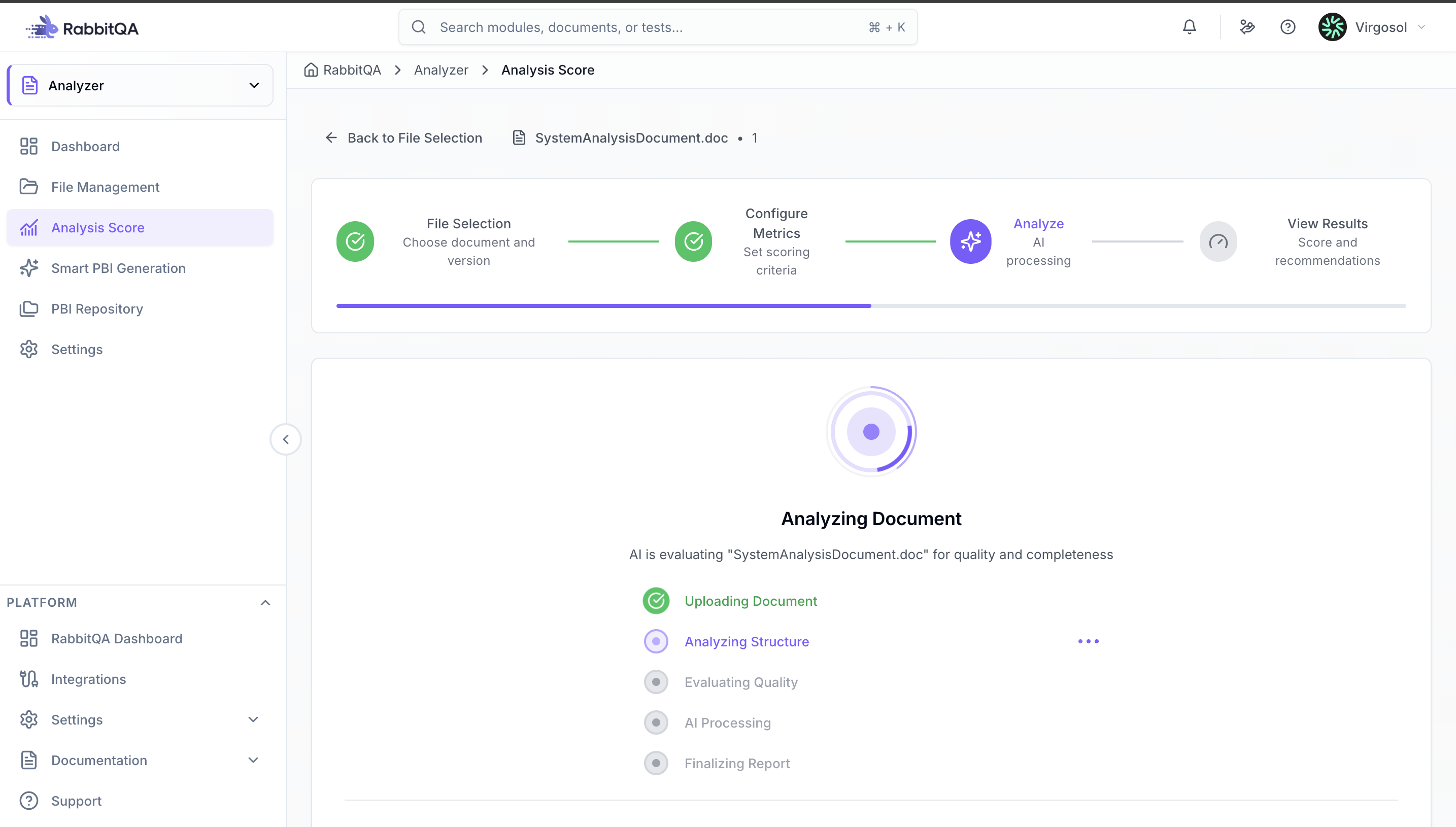Viewport: 1456px width, 827px height.
Task: Expand the platform Settings submenu
Action: [x=140, y=719]
